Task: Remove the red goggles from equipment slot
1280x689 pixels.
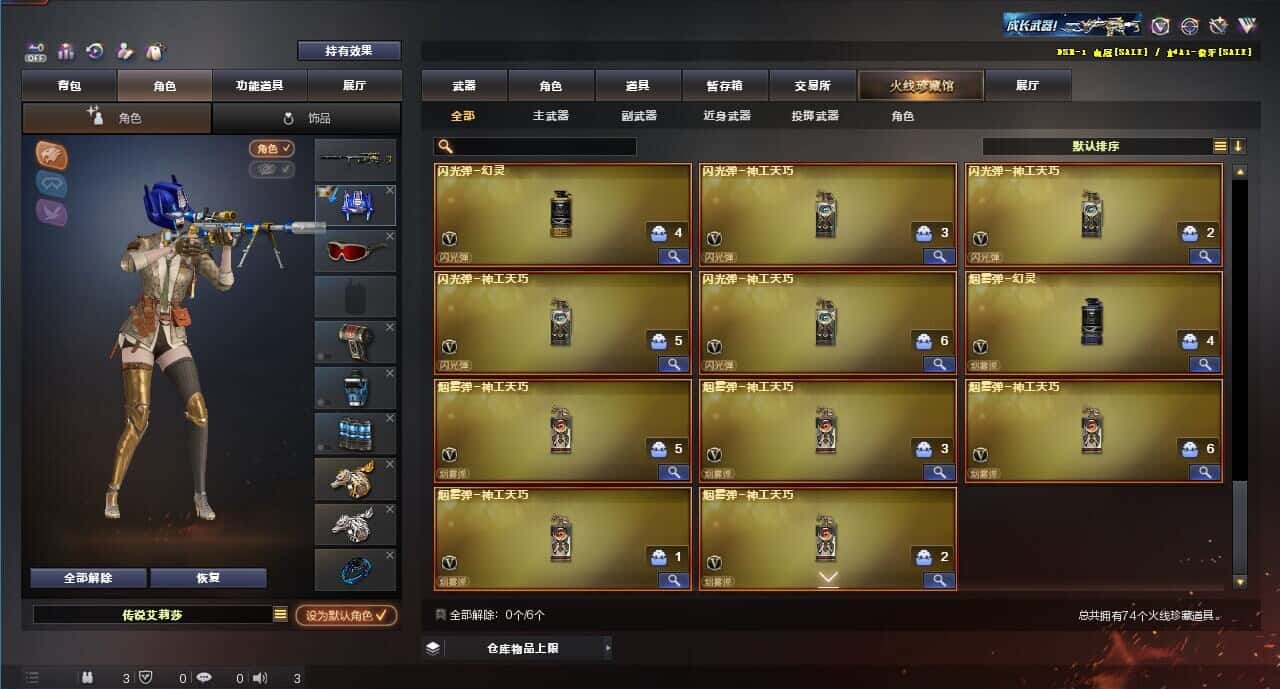Action: (390, 236)
